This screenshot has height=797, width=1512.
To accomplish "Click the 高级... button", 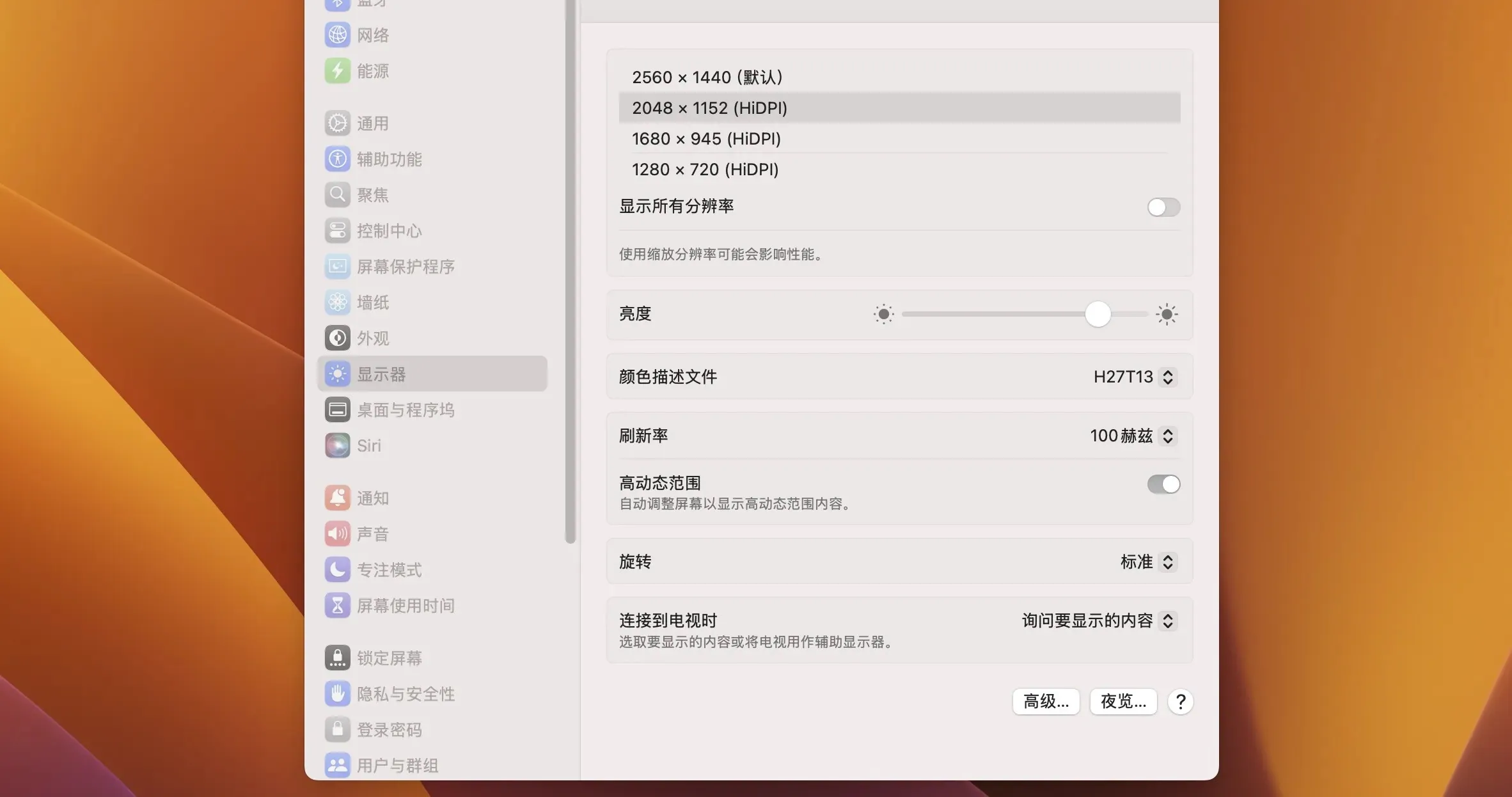I will point(1046,701).
